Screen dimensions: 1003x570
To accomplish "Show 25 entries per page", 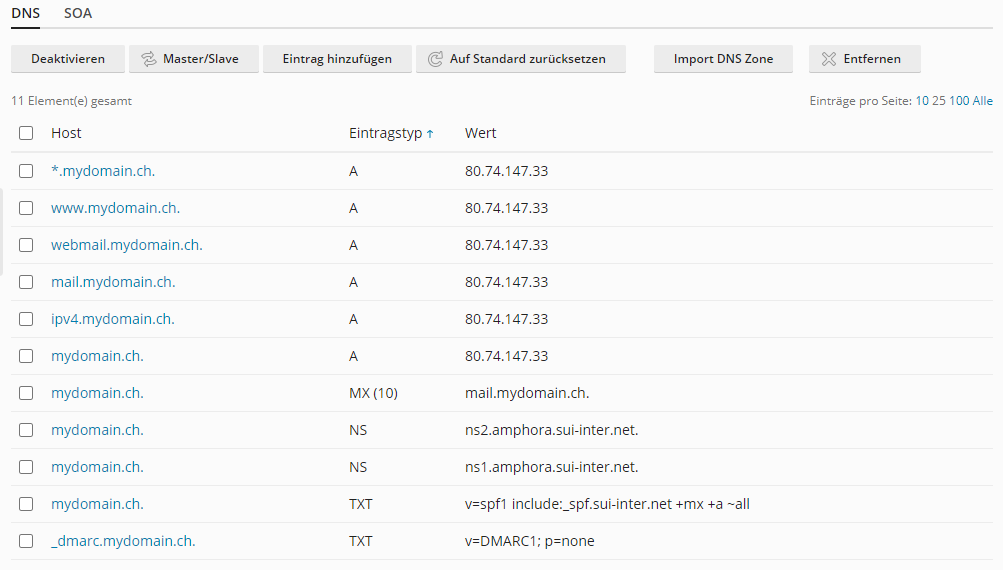I will pyautogui.click(x=938, y=101).
